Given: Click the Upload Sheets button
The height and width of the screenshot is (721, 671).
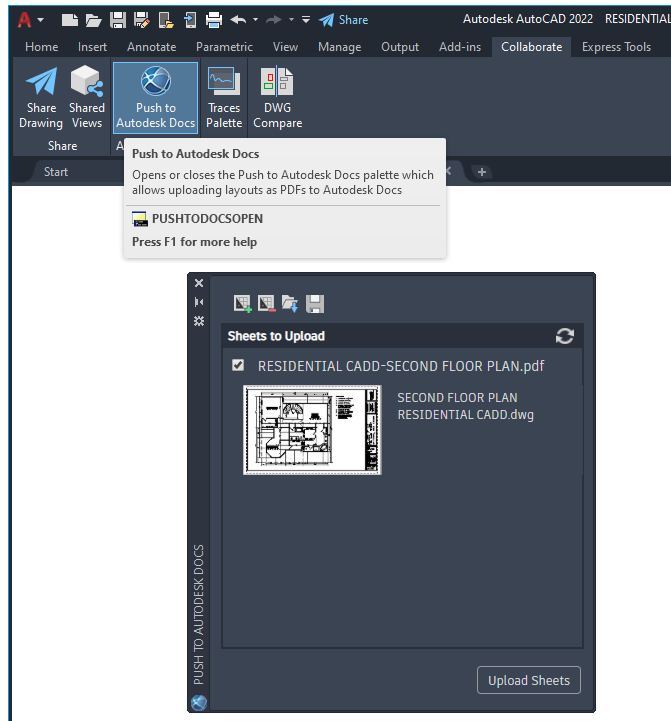Looking at the screenshot, I should pos(528,680).
